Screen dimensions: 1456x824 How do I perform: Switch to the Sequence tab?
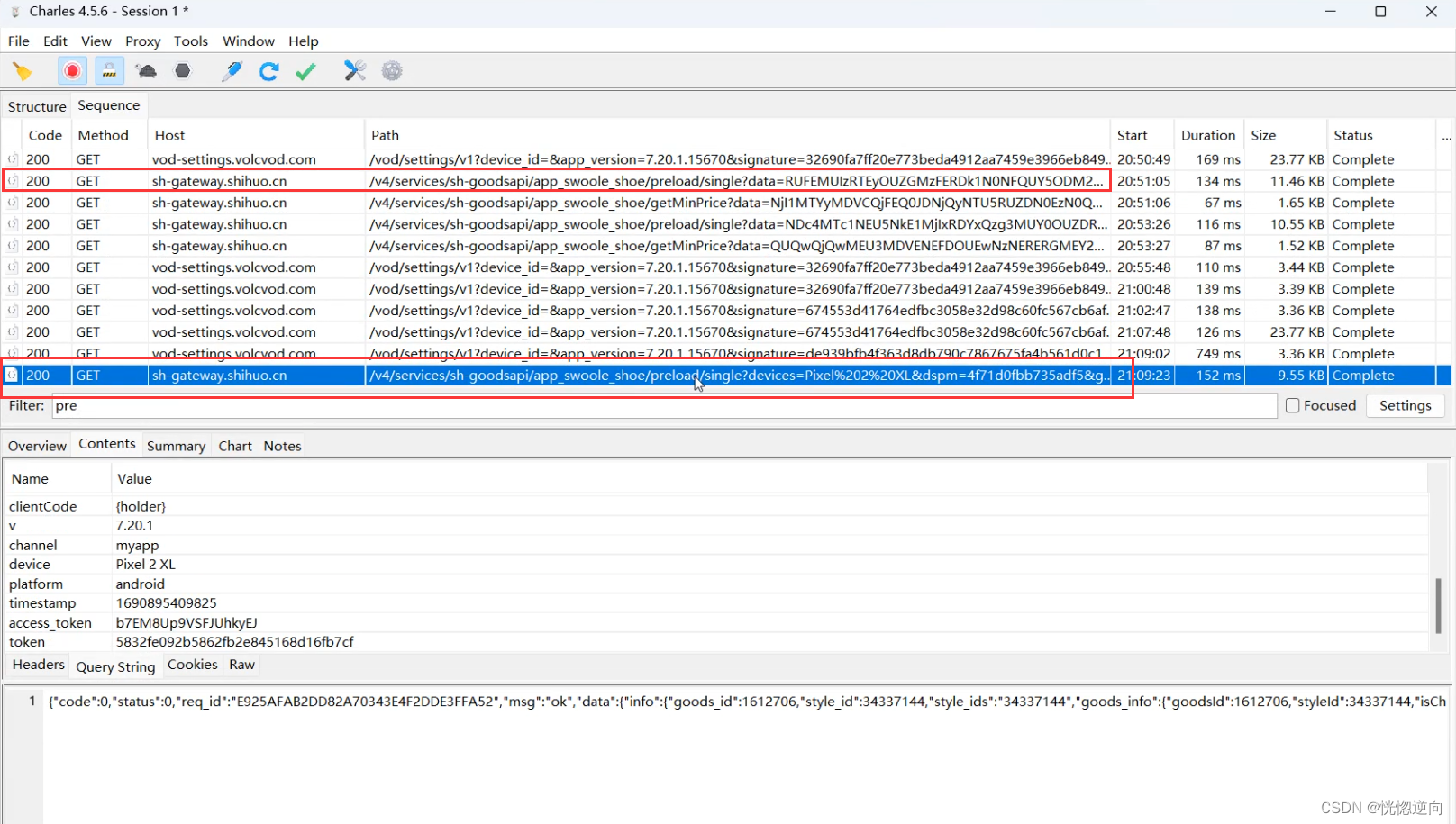109,105
